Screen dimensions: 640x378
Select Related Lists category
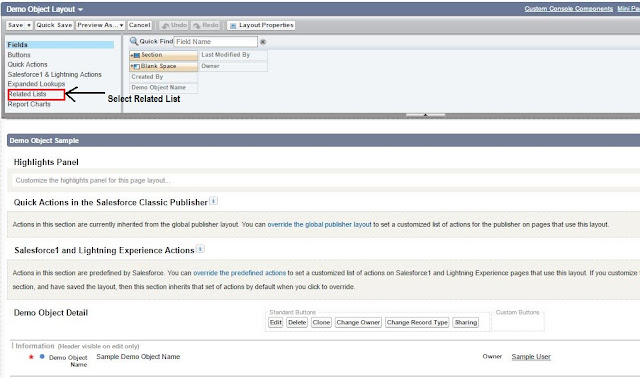[27, 94]
